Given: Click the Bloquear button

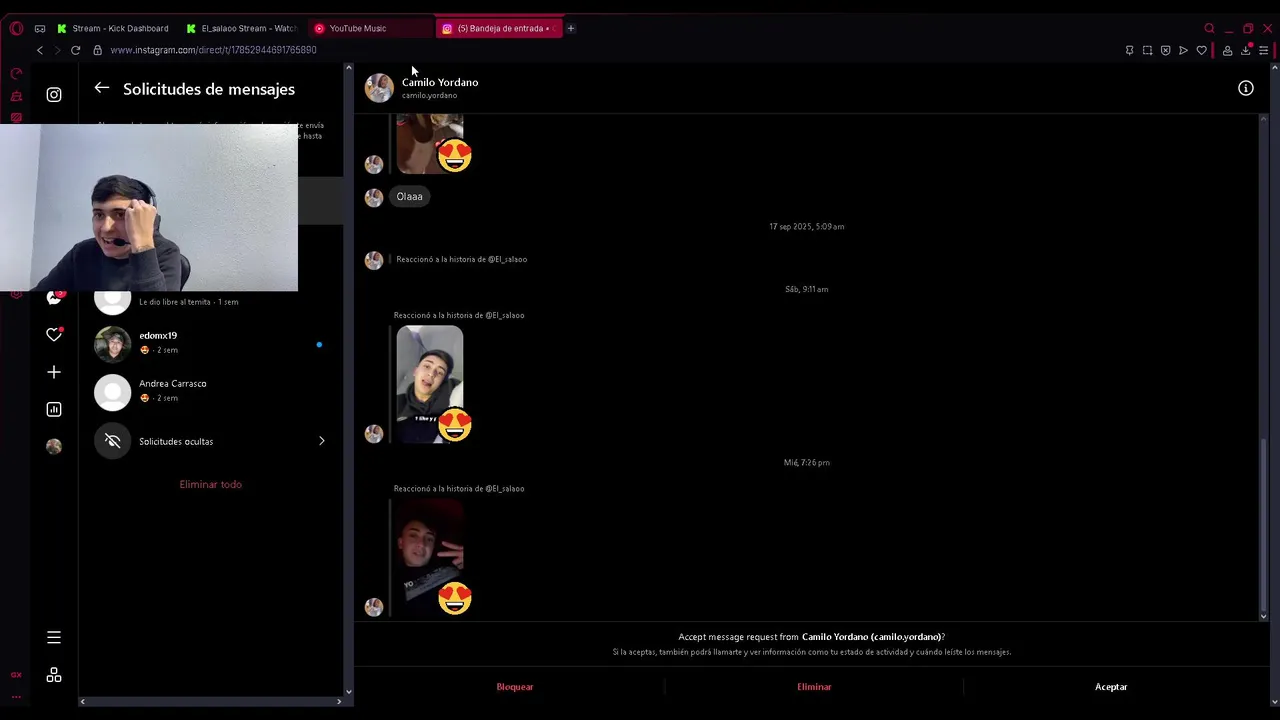Looking at the screenshot, I should [x=515, y=687].
